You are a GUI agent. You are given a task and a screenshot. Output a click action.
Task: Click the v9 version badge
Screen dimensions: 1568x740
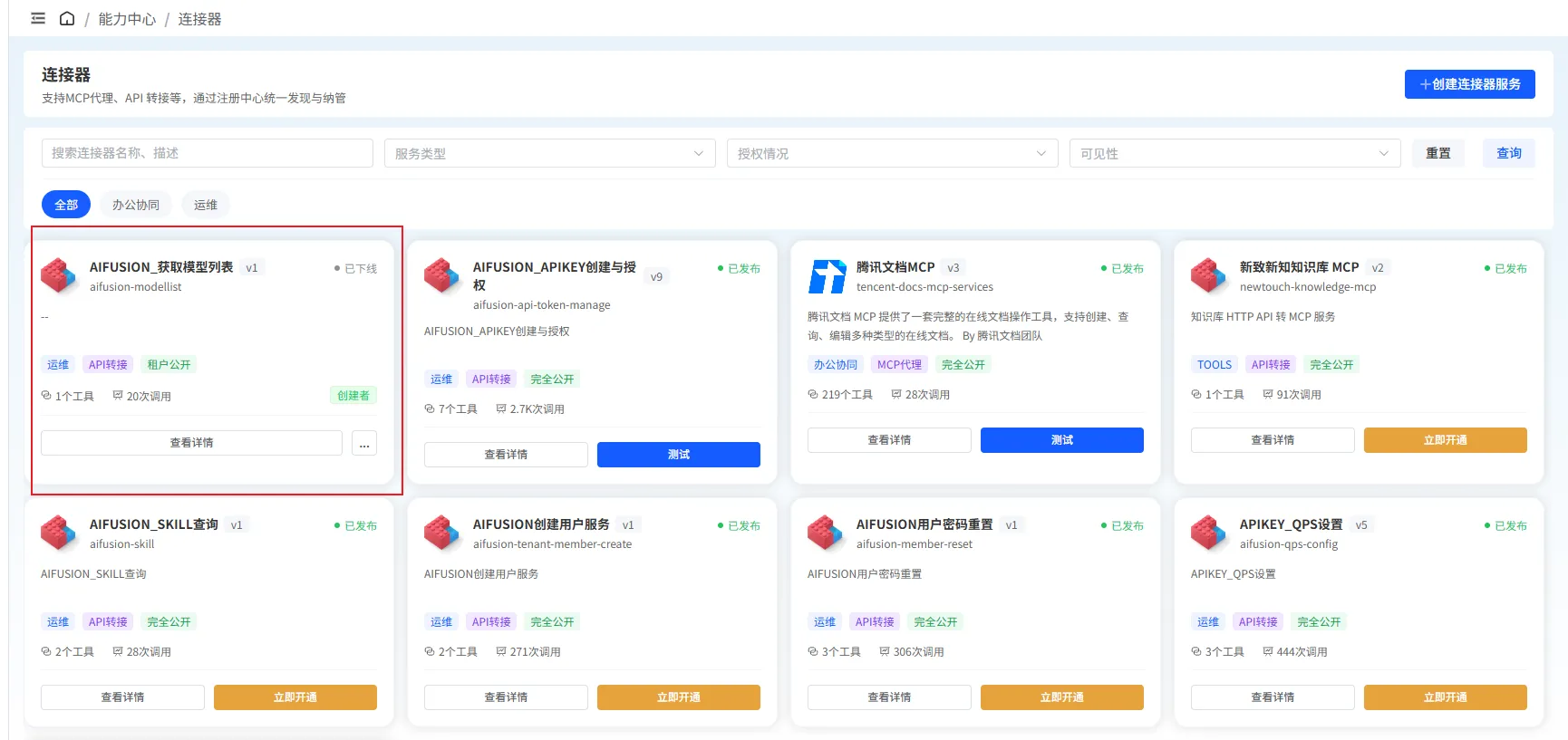[x=657, y=277]
